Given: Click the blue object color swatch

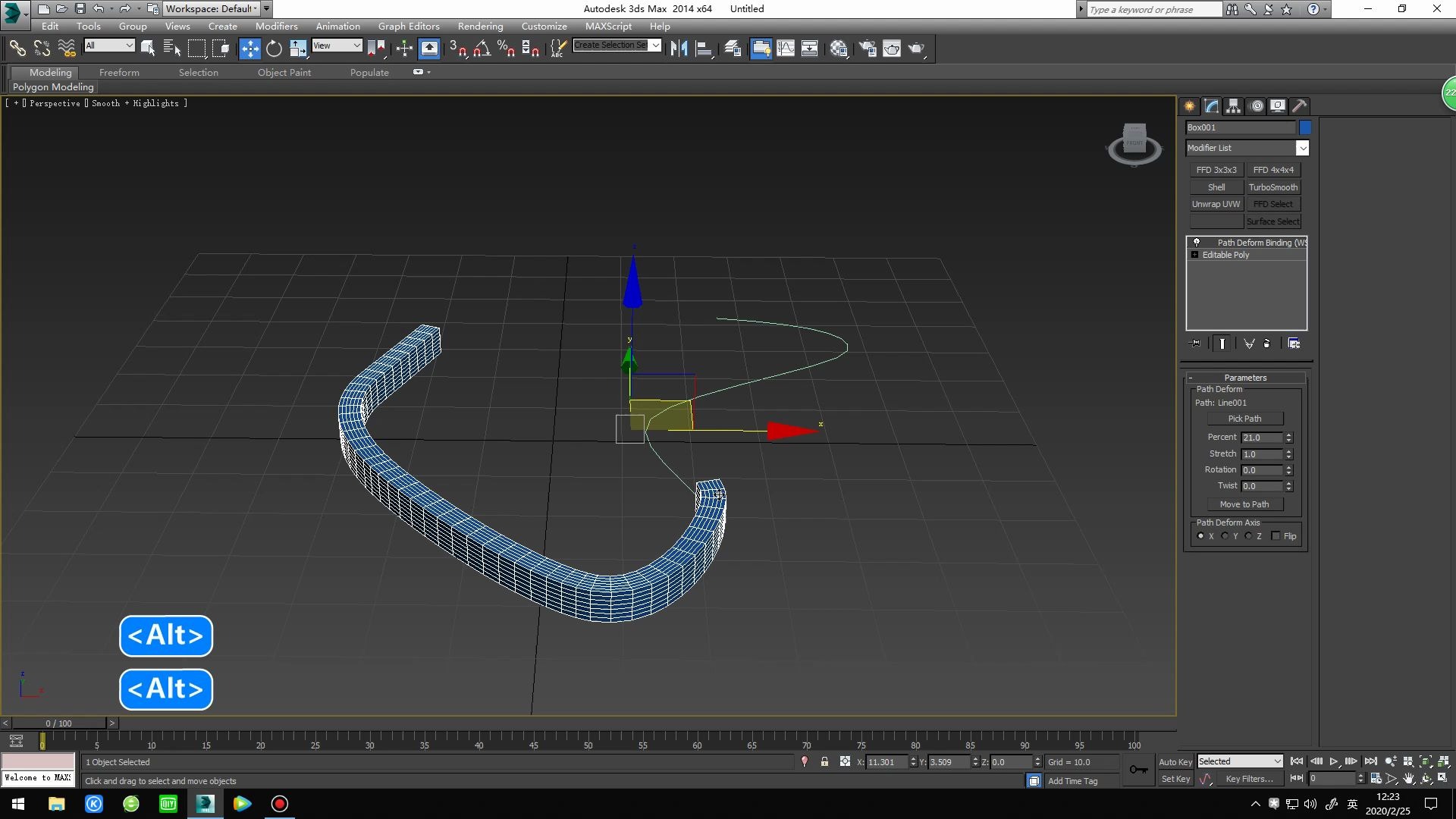Looking at the screenshot, I should [x=1305, y=127].
